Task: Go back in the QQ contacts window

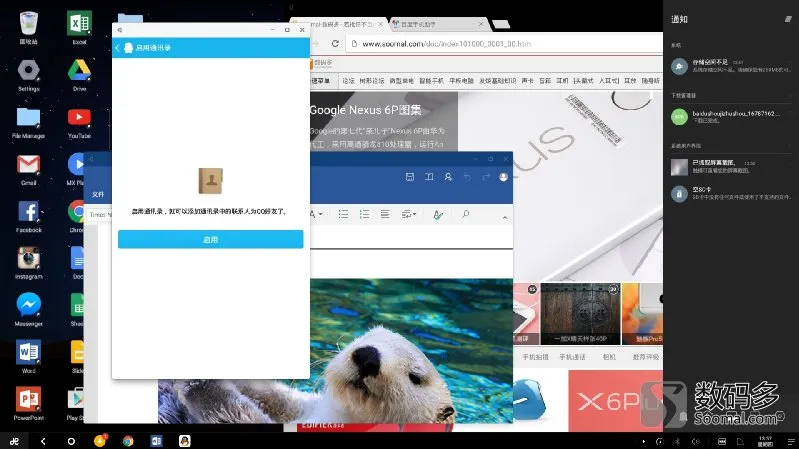Action: coord(117,47)
